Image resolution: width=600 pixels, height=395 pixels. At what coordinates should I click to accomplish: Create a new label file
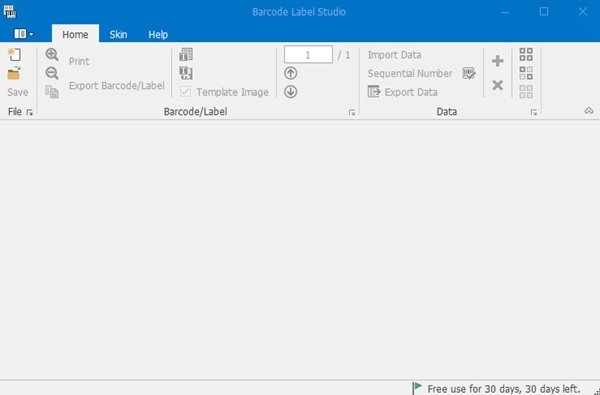coord(14,54)
